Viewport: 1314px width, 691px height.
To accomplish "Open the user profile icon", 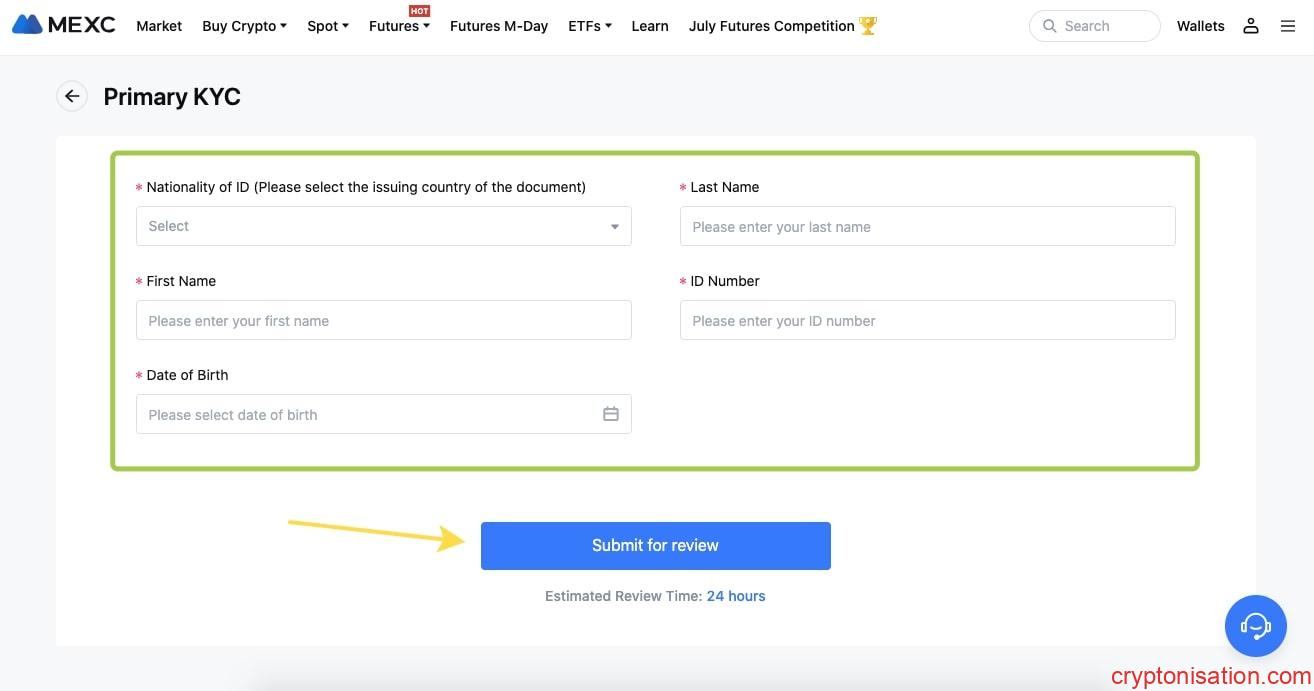I will point(1250,26).
